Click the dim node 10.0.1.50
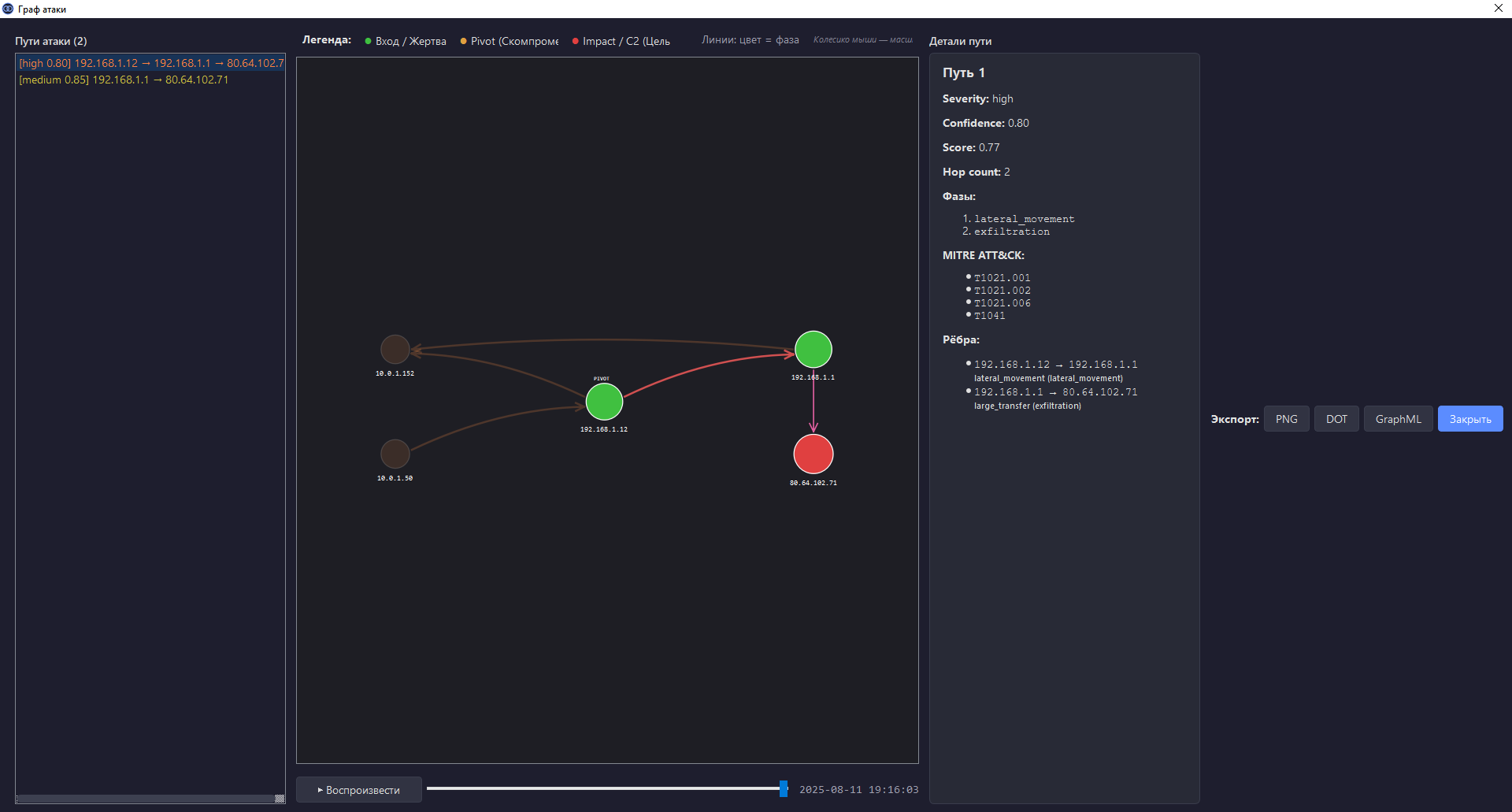The width and height of the screenshot is (1512, 812). pos(395,454)
